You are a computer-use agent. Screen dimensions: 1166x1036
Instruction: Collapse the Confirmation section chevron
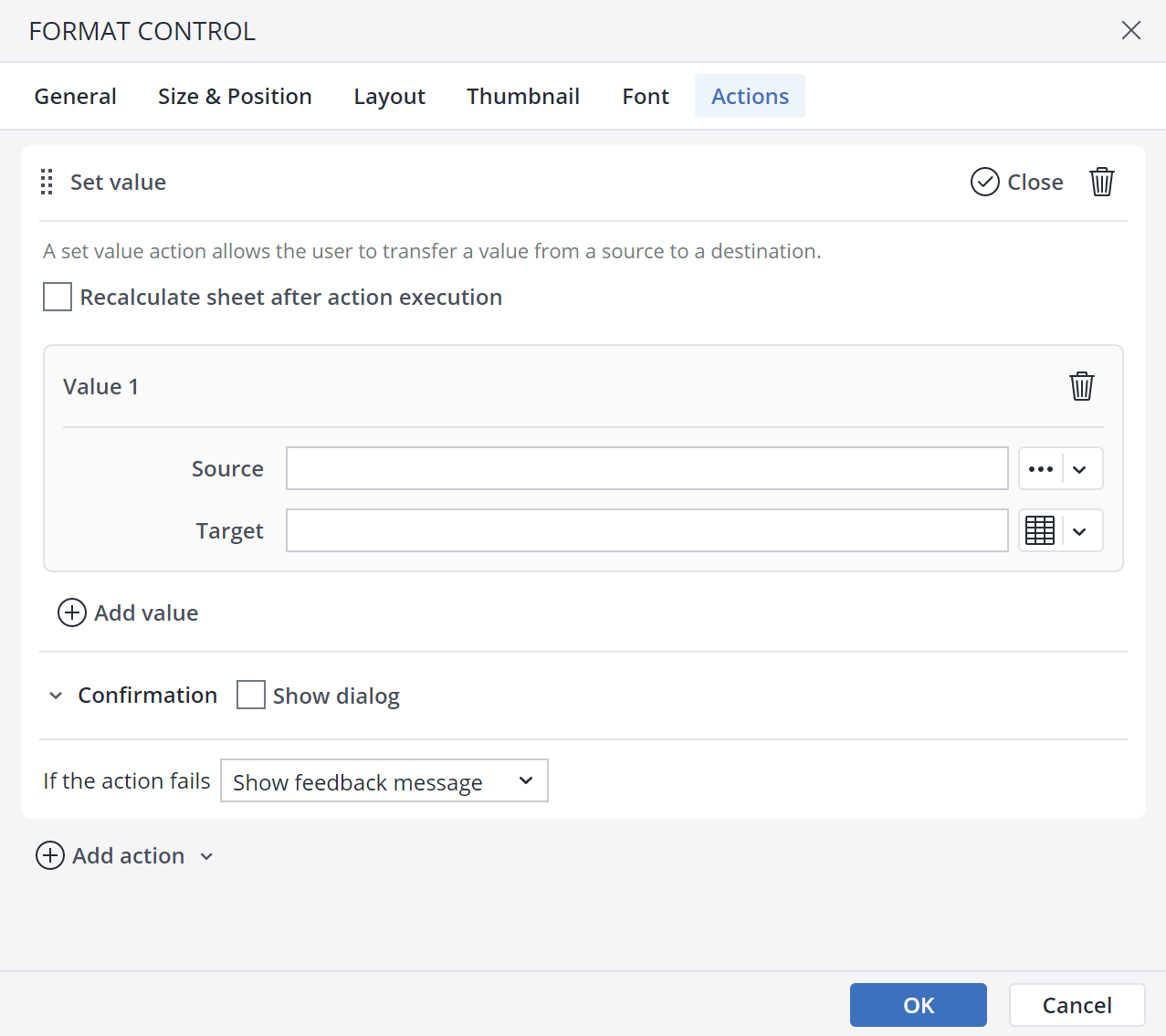point(56,696)
